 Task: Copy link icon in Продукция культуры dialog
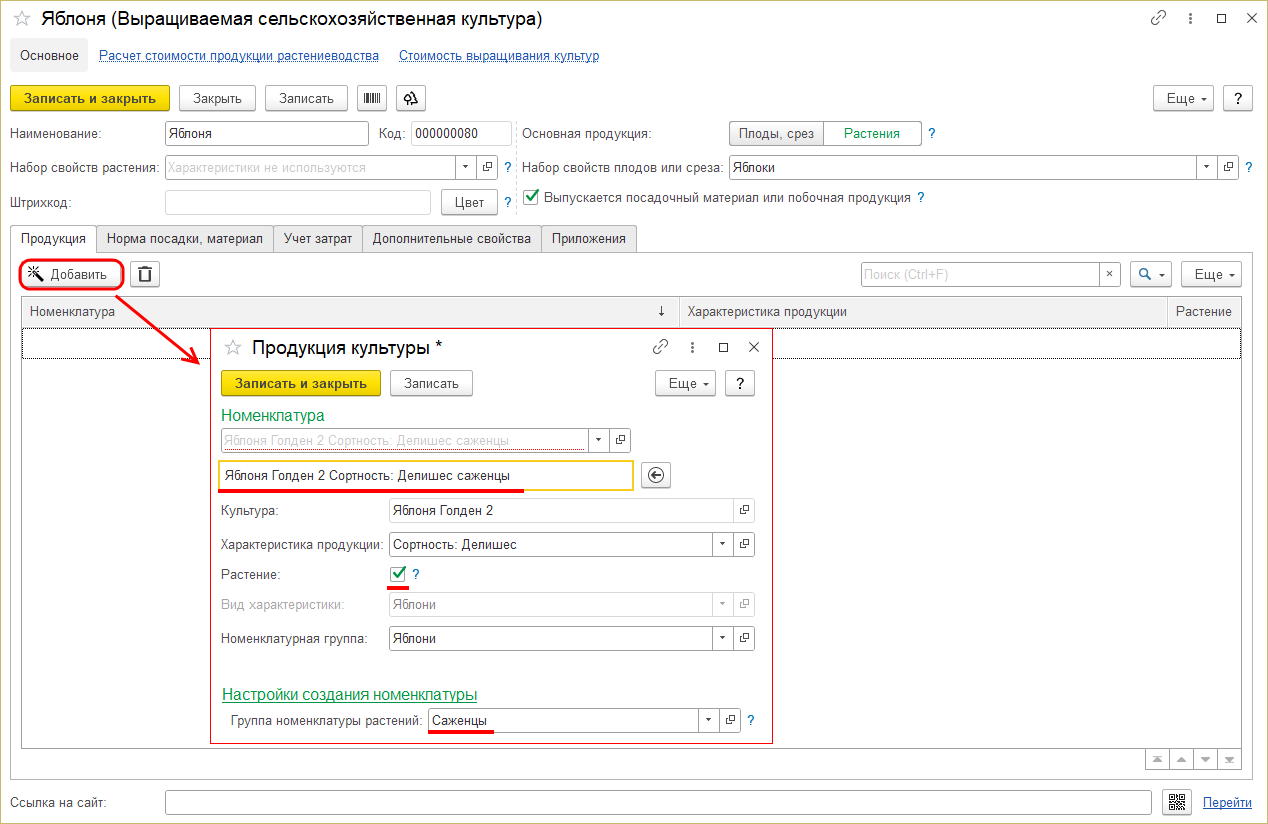click(x=660, y=347)
